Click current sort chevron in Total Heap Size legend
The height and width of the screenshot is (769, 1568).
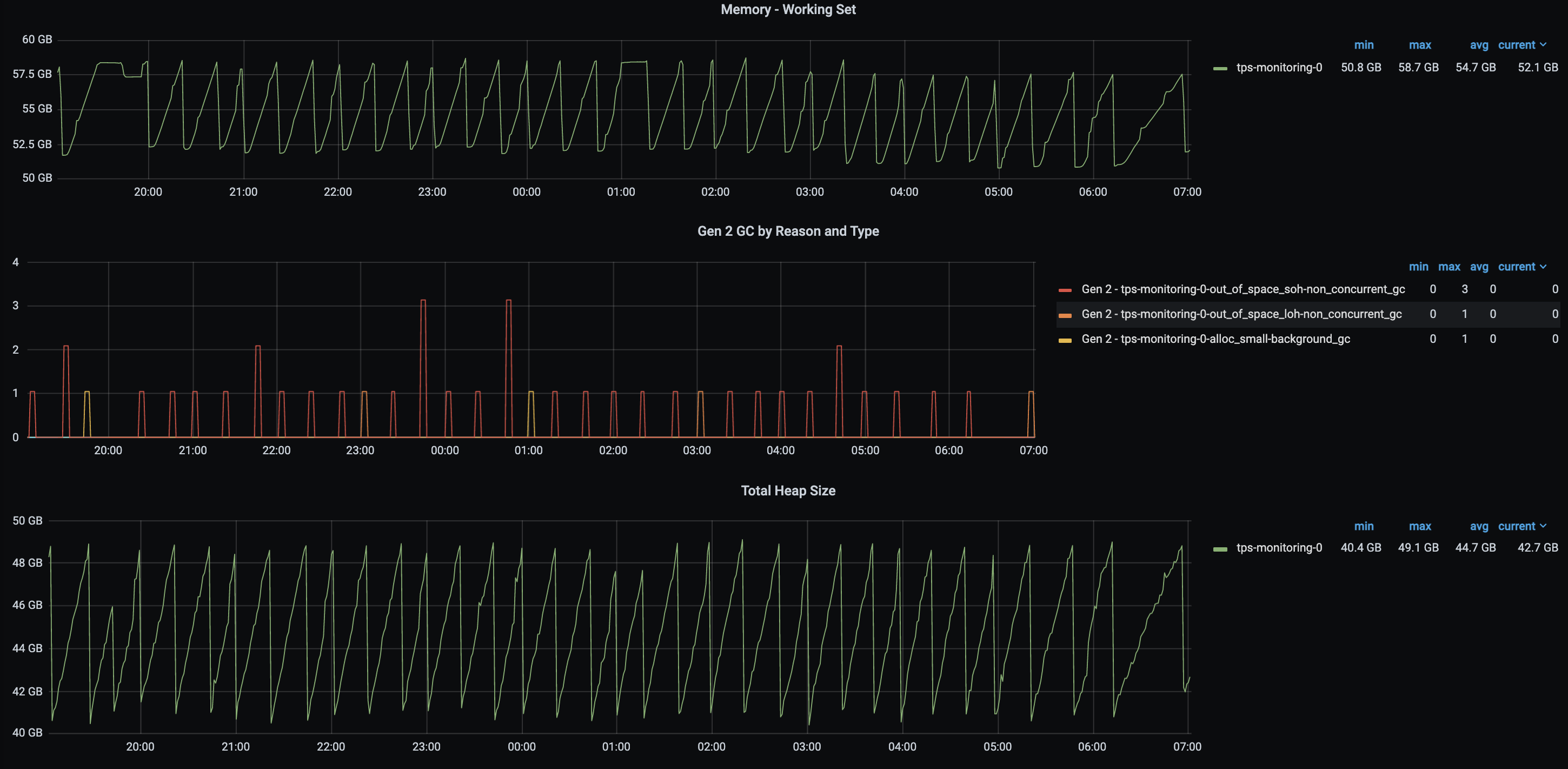click(1543, 526)
